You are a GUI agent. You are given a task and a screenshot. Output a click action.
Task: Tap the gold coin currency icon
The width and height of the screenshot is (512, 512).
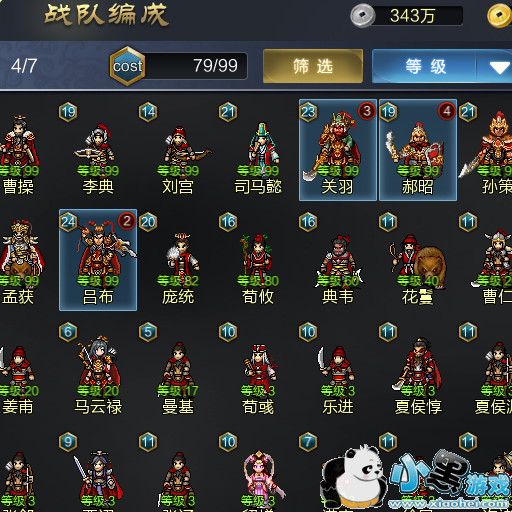[x=499, y=16]
